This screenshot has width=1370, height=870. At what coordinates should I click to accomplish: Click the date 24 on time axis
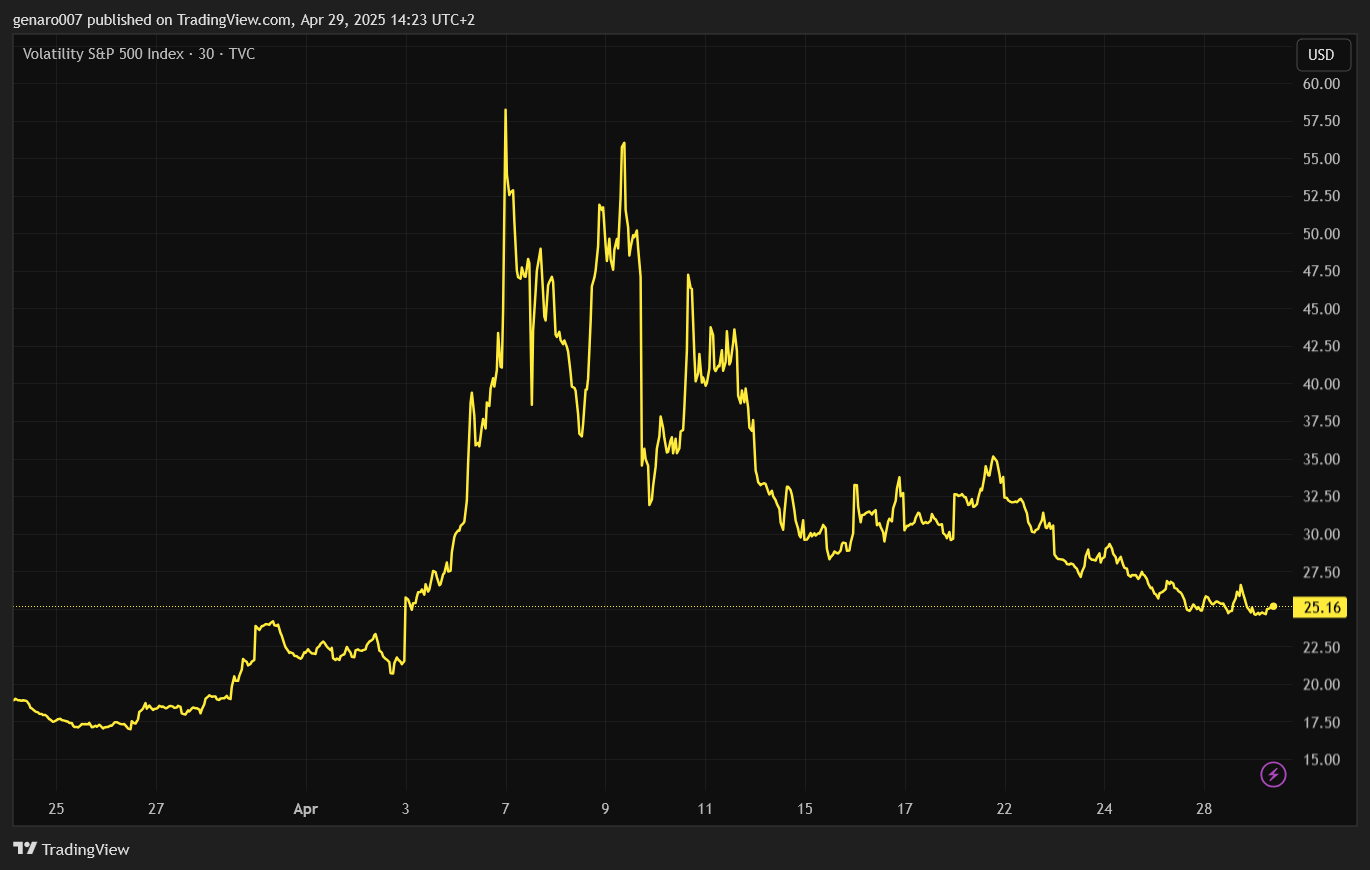tap(1104, 809)
